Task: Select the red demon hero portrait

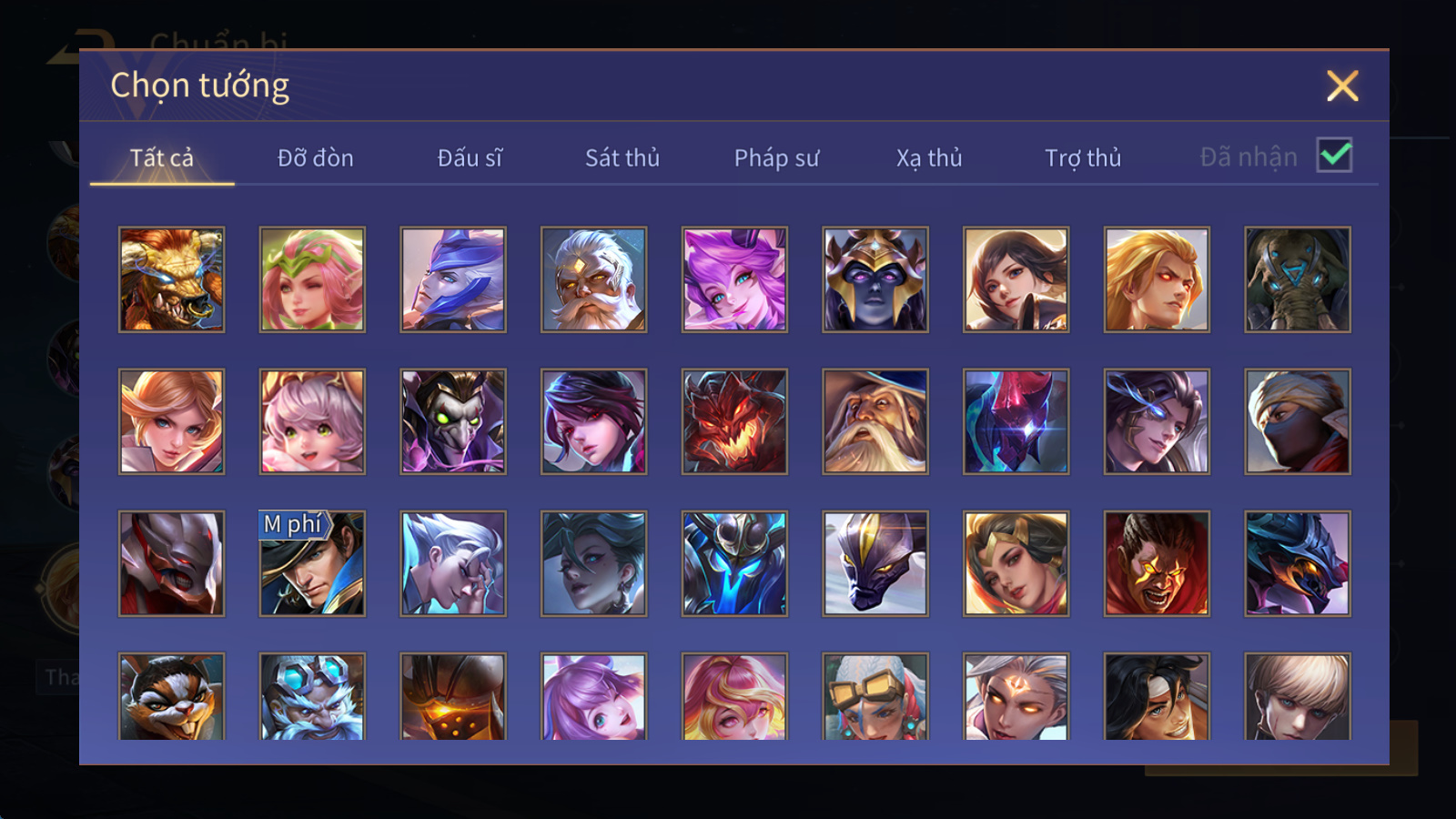Action: coord(734,421)
